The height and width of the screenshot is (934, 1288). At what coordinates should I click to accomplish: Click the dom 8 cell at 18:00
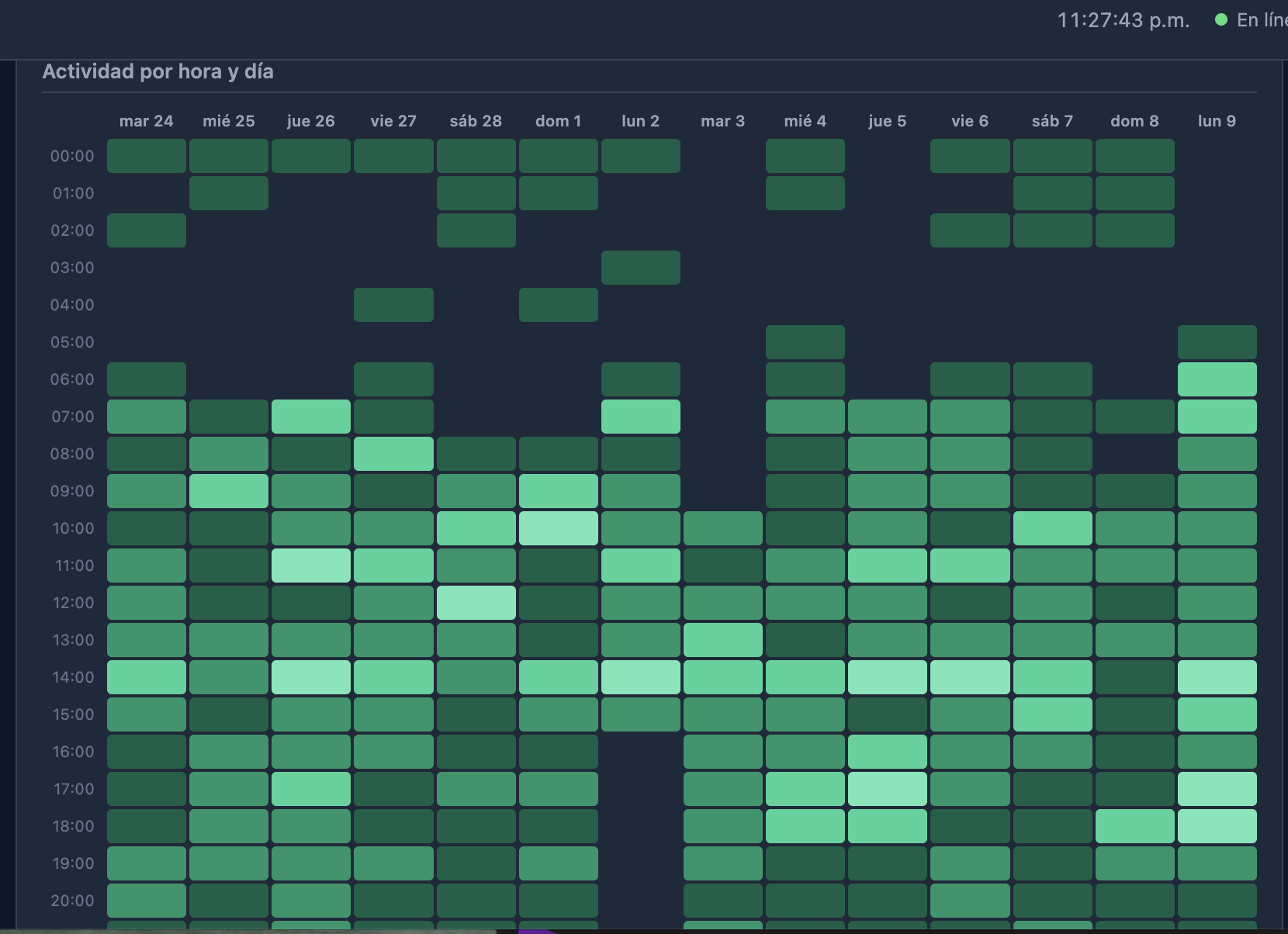[x=1134, y=826]
